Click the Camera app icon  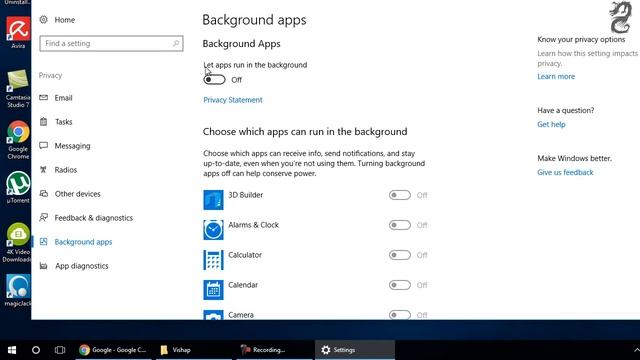pos(213,315)
